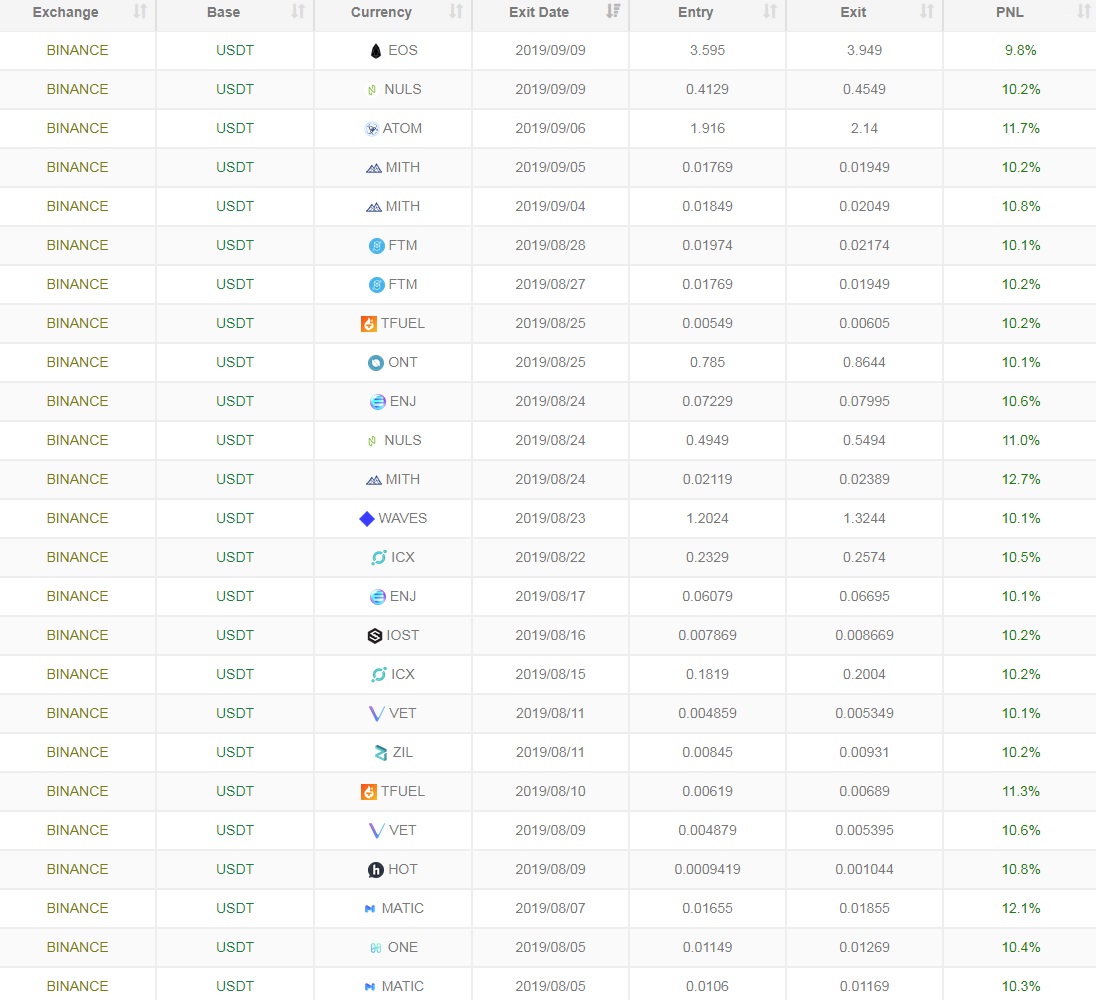
Task: Click the WAVES diamond coin icon
Action: [x=366, y=519]
